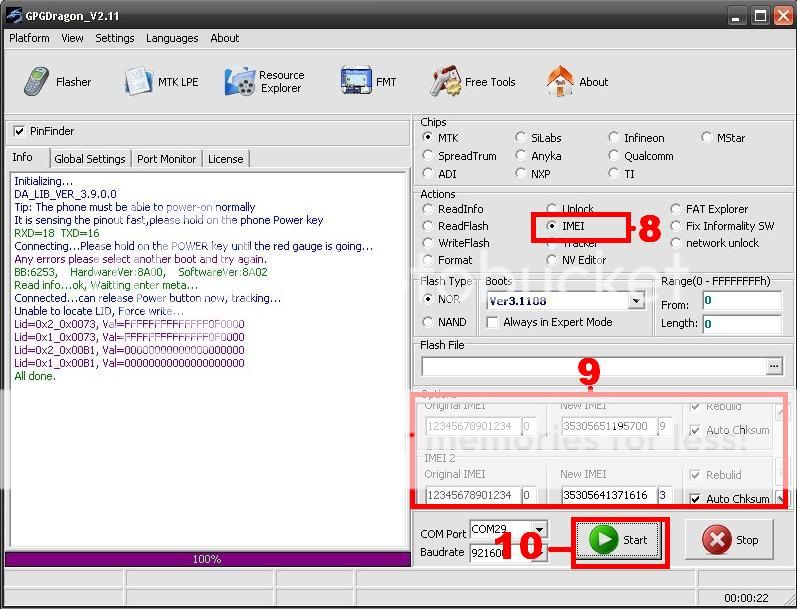Expand the Boots version dropdown

point(636,301)
